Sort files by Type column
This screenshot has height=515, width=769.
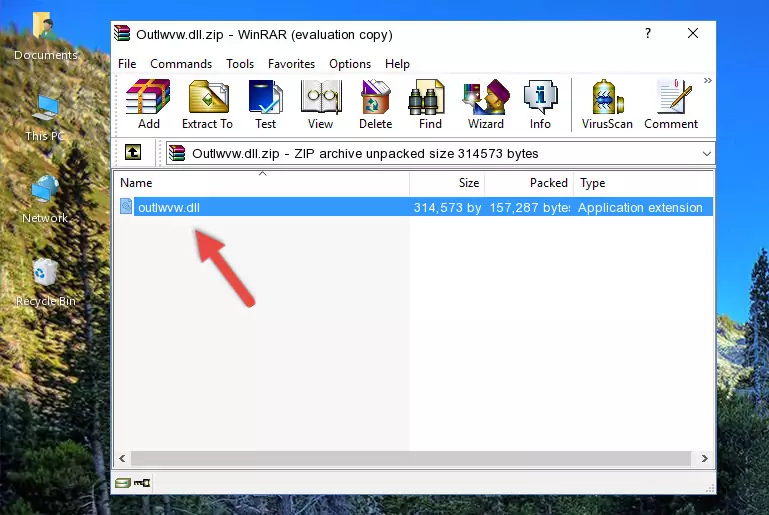click(643, 183)
